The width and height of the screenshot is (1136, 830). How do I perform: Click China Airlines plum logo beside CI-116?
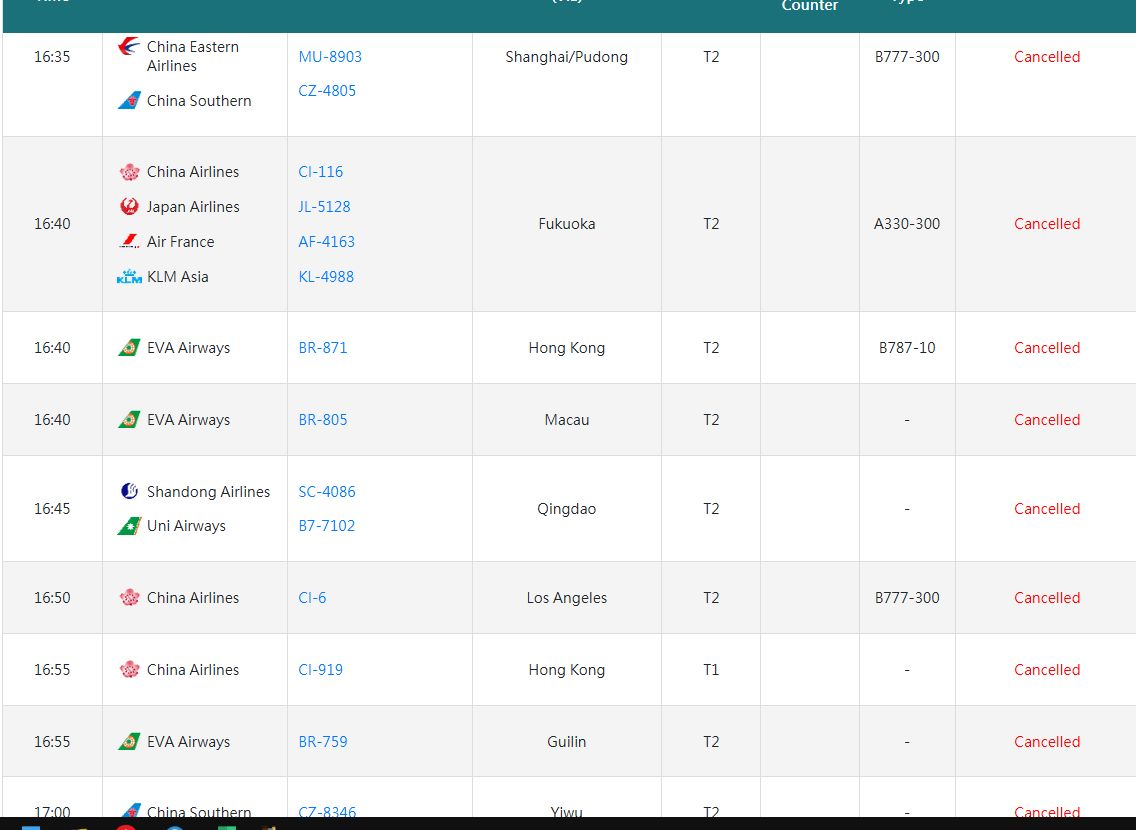coord(129,172)
